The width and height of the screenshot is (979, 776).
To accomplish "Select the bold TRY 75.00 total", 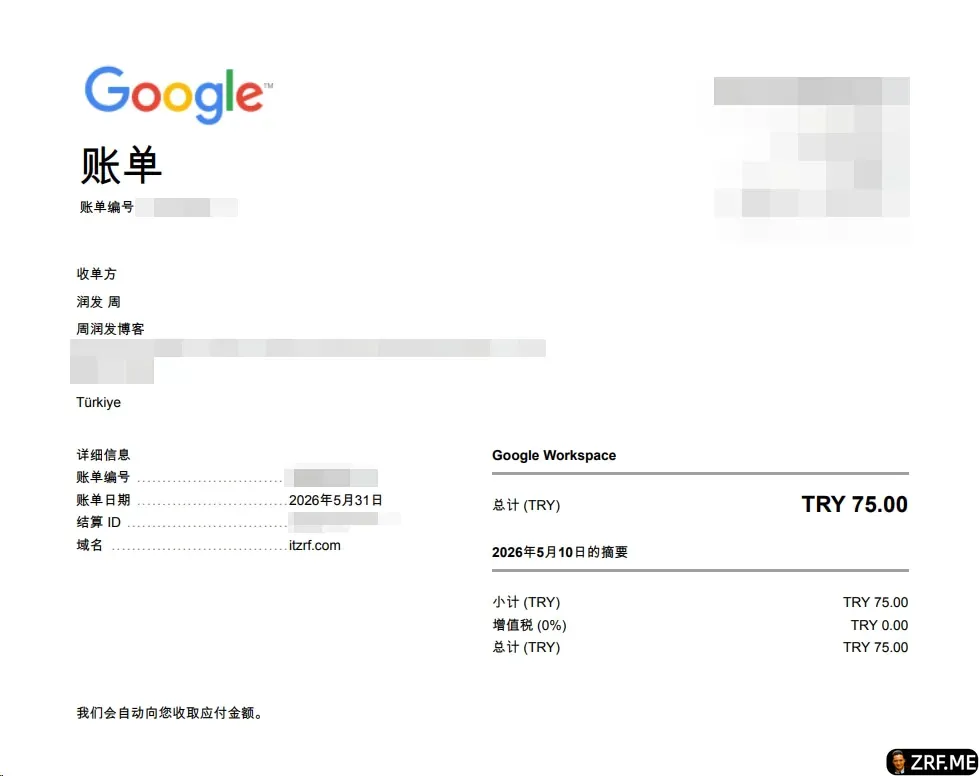I will click(854, 504).
